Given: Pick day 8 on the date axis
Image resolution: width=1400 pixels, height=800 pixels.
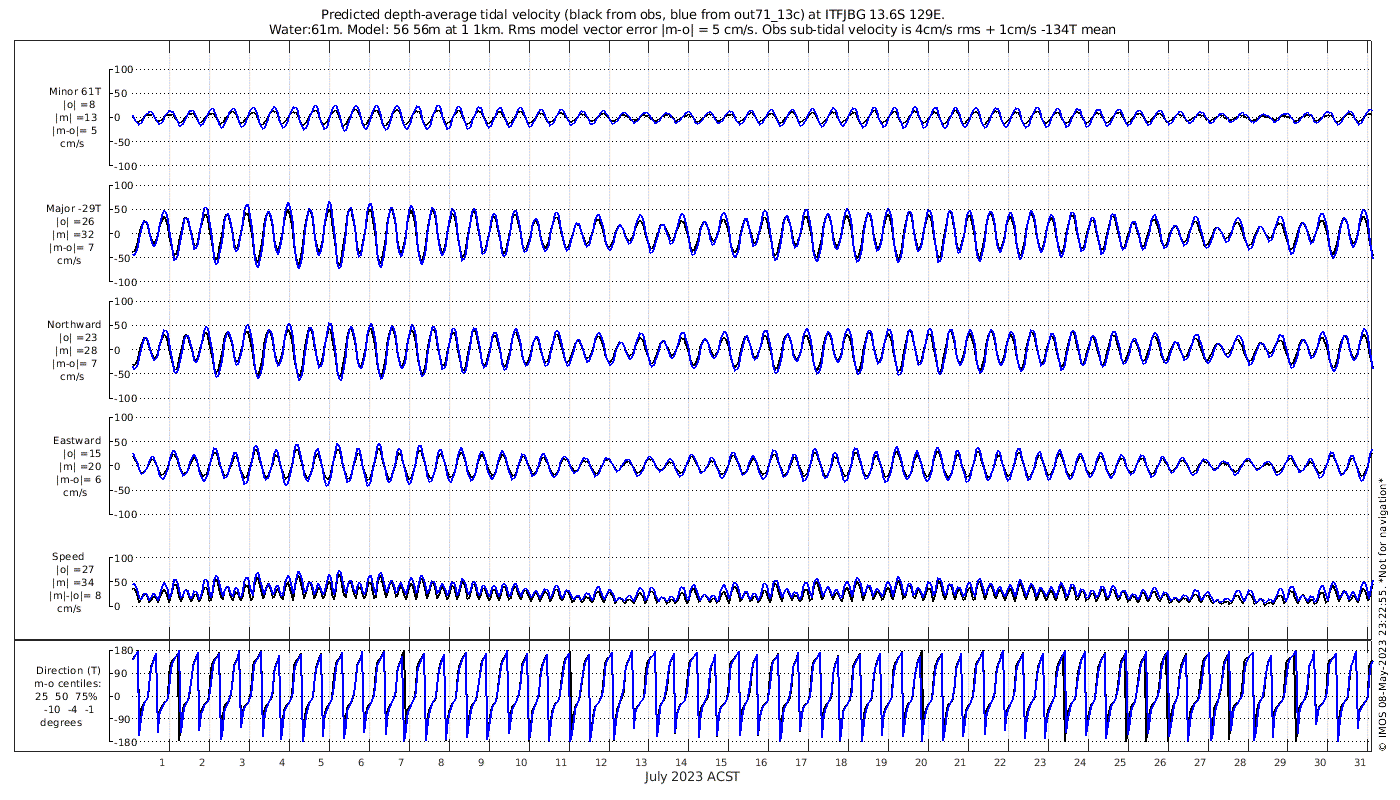Looking at the screenshot, I should click(x=441, y=762).
